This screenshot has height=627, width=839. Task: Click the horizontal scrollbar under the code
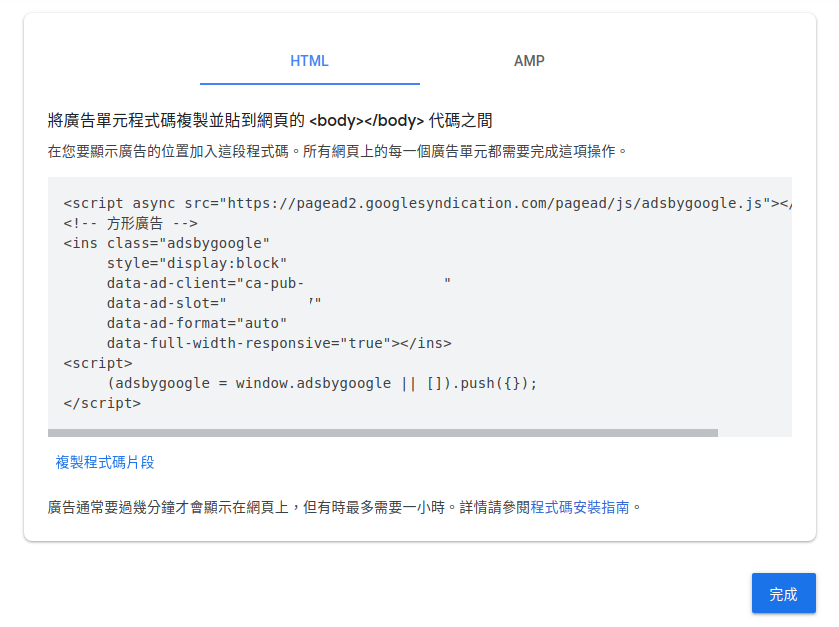[383, 433]
